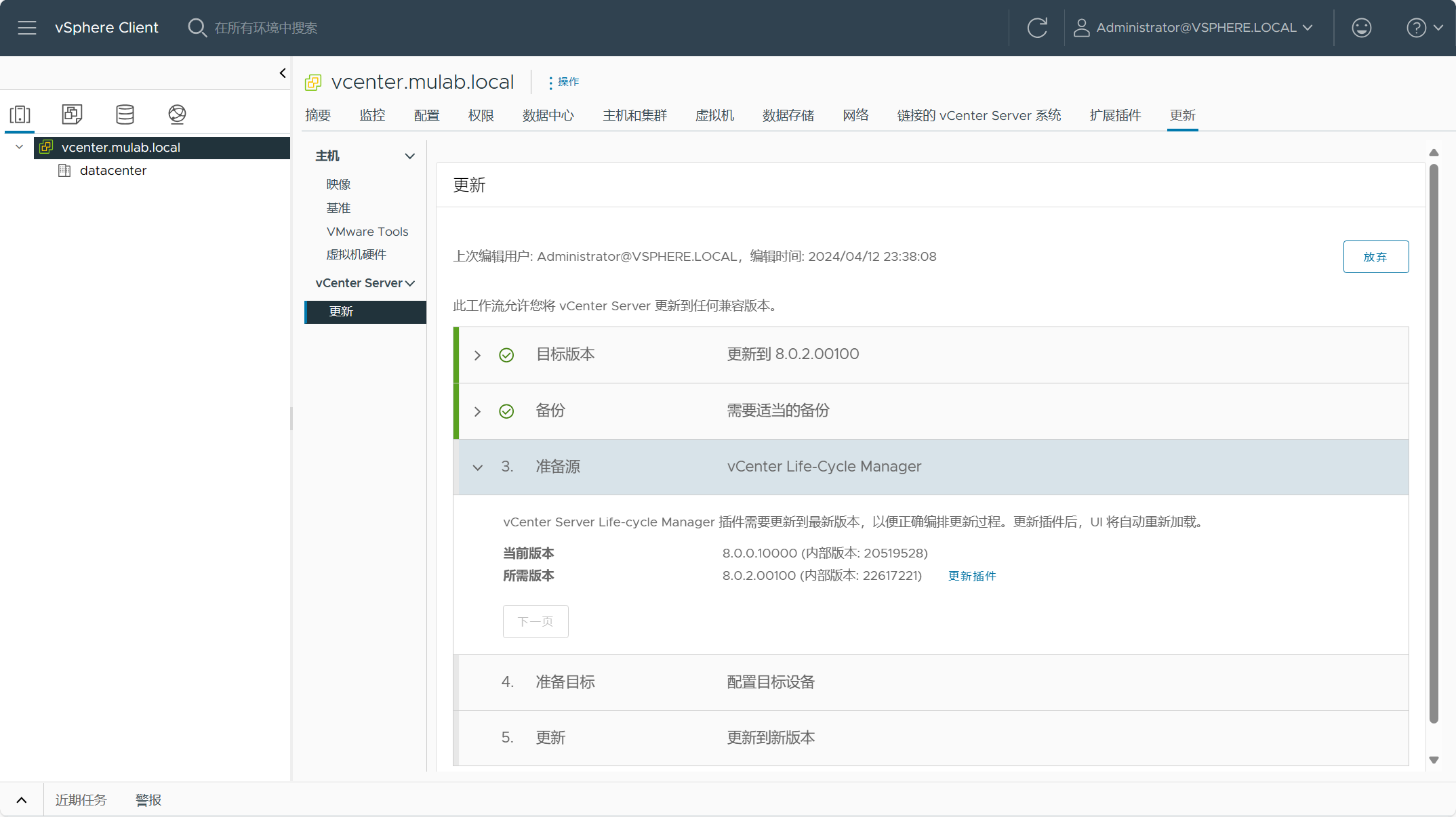
Task: Click the 更新插件 link
Action: [971, 576]
